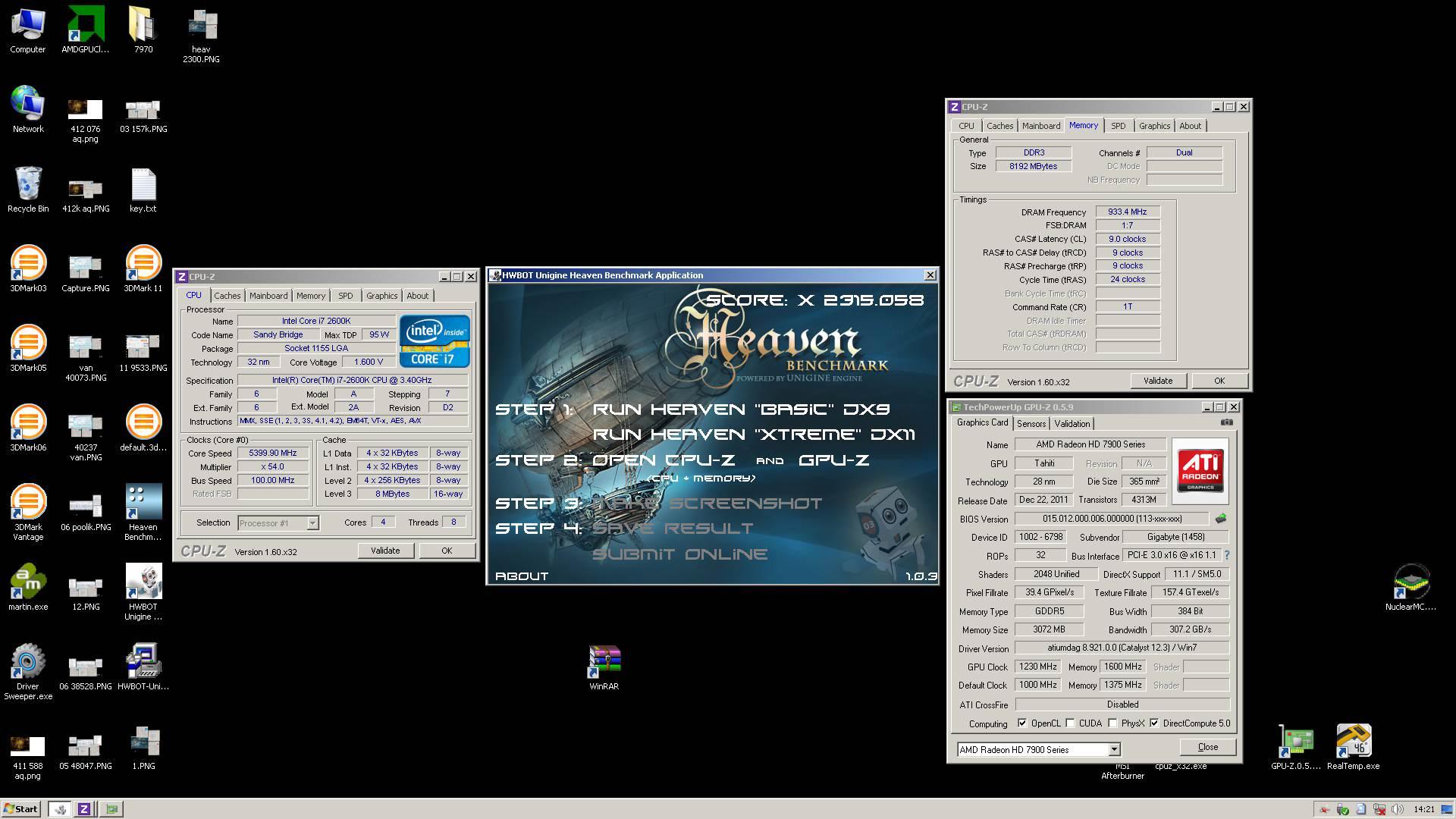Click Validate in the left CPU-Z window

[x=385, y=551]
